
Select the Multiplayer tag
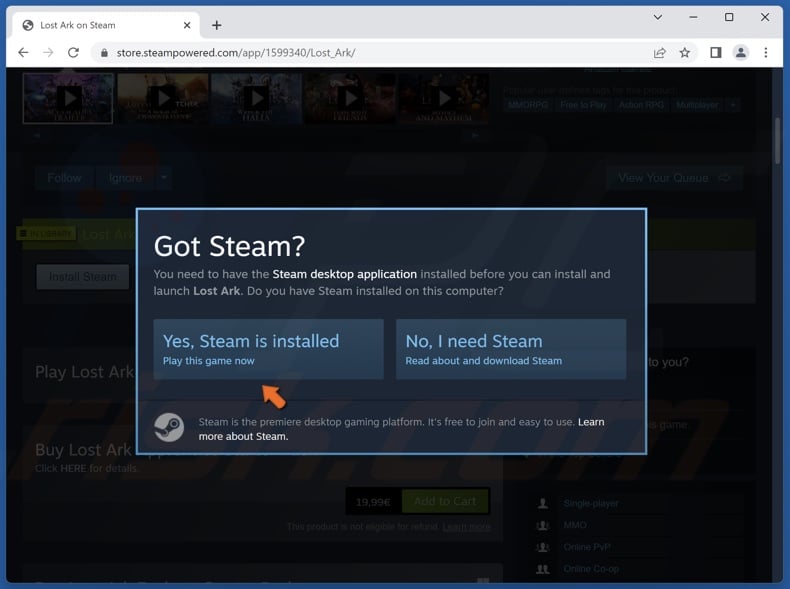click(697, 105)
